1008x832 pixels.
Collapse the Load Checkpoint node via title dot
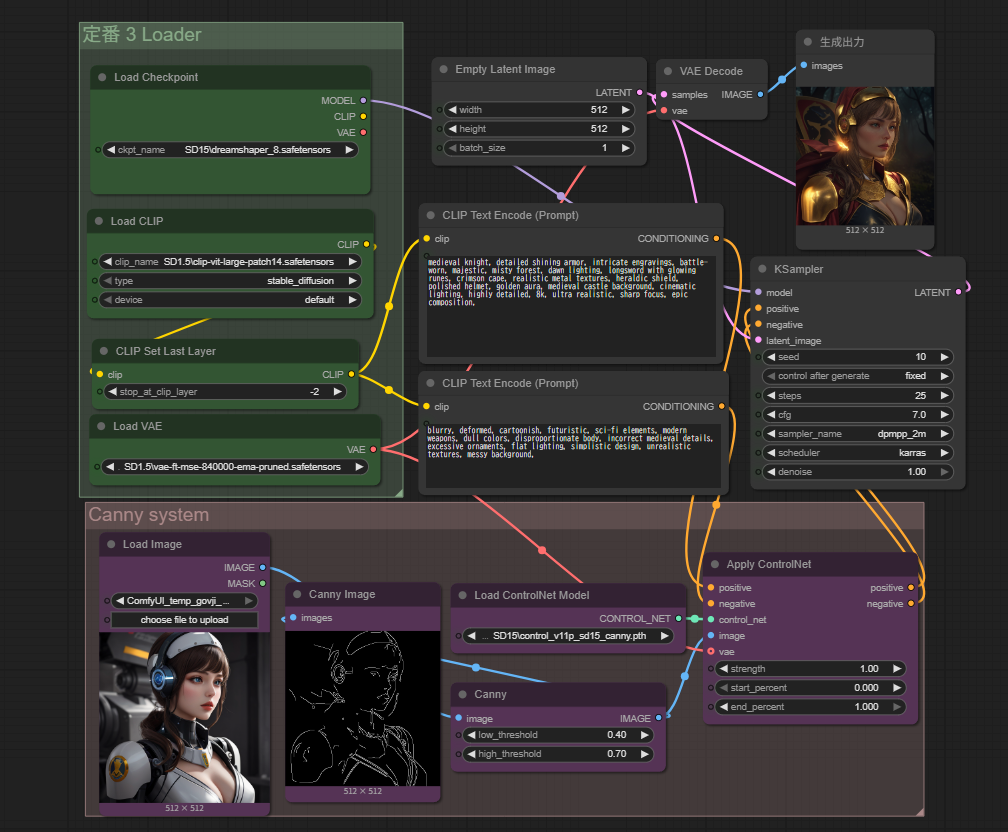coord(101,77)
